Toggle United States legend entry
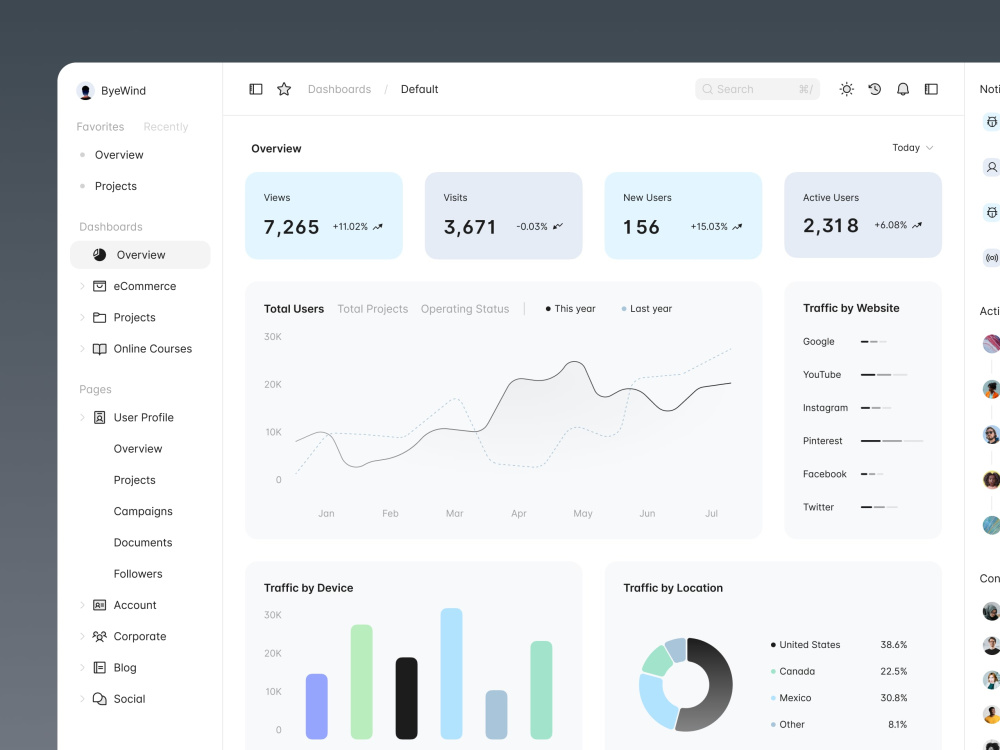This screenshot has height=750, width=1000. (805, 645)
